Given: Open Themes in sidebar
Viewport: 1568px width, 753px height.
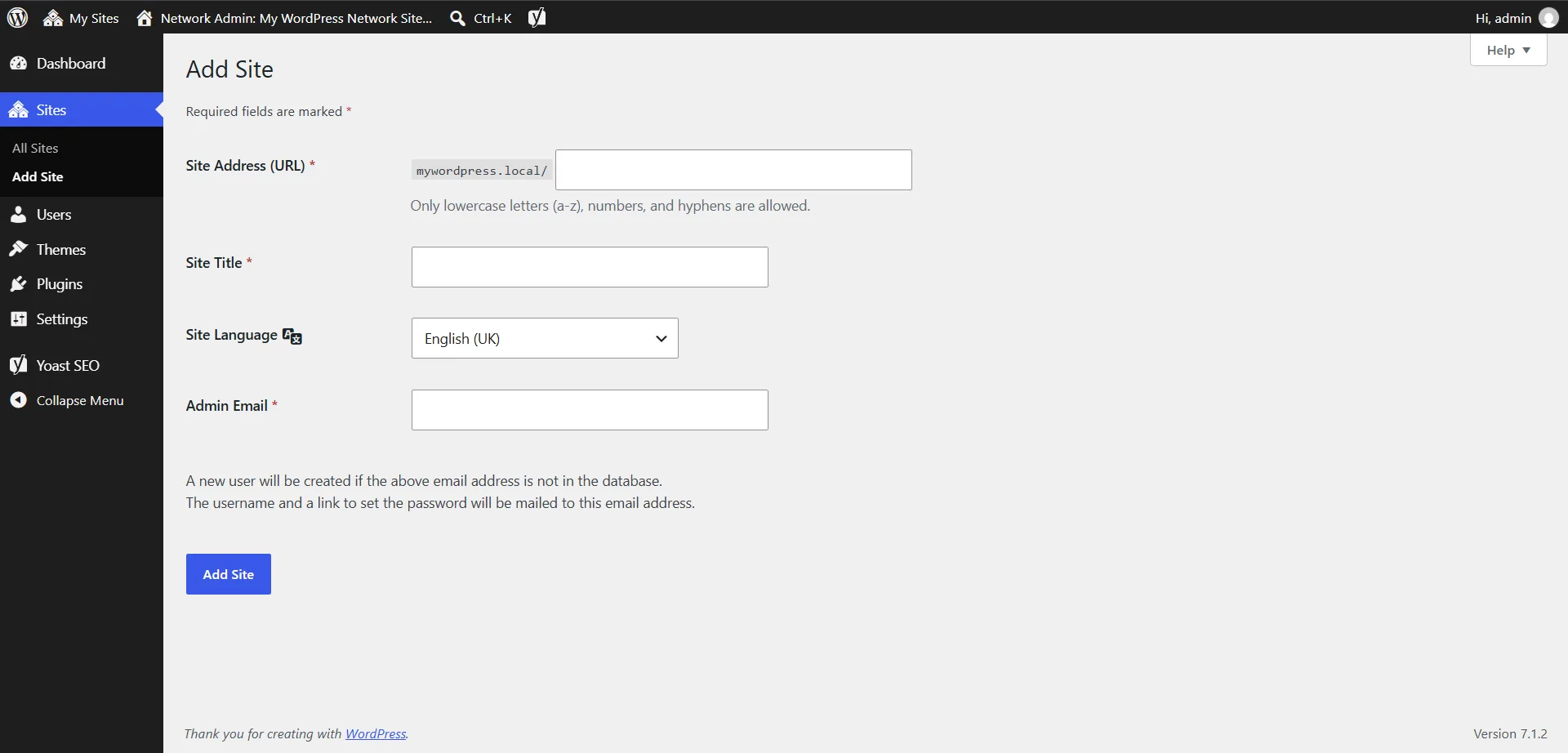Looking at the screenshot, I should 82,250.
